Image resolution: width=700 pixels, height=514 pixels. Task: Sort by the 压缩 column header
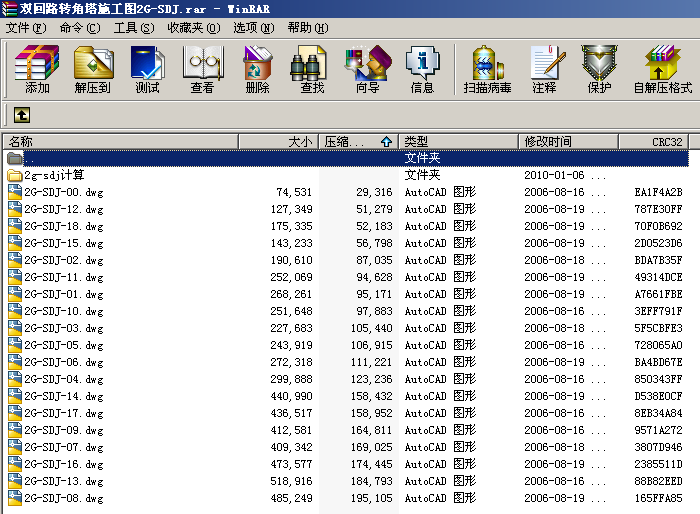(x=358, y=142)
